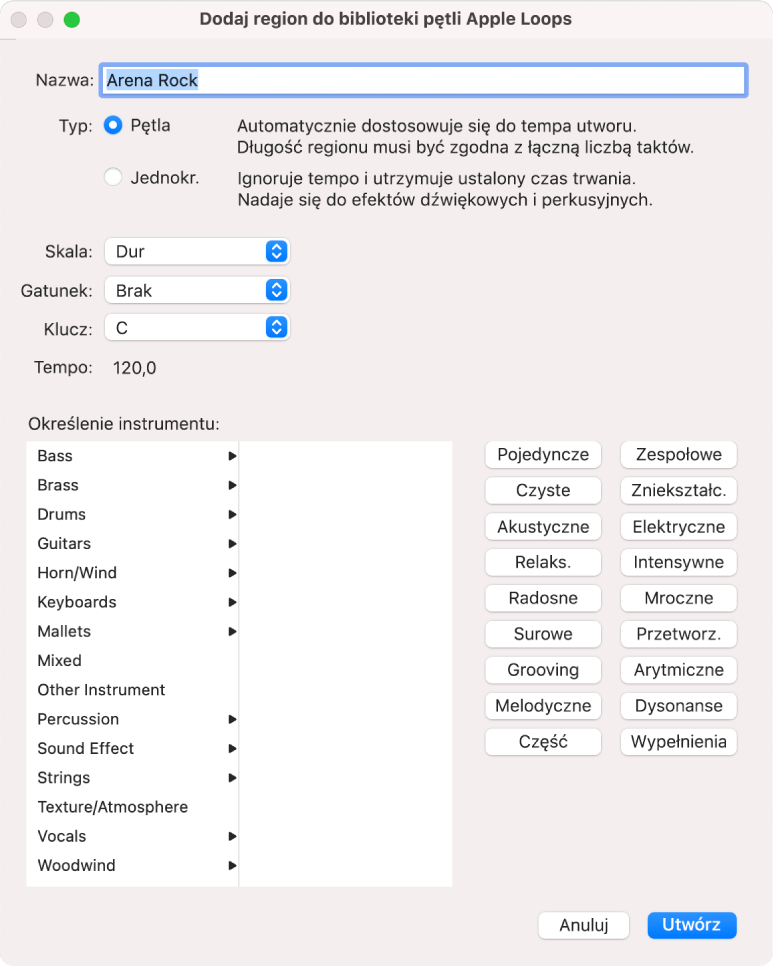
Task: Apply the "Zniekształc." descriptor
Action: tap(678, 490)
